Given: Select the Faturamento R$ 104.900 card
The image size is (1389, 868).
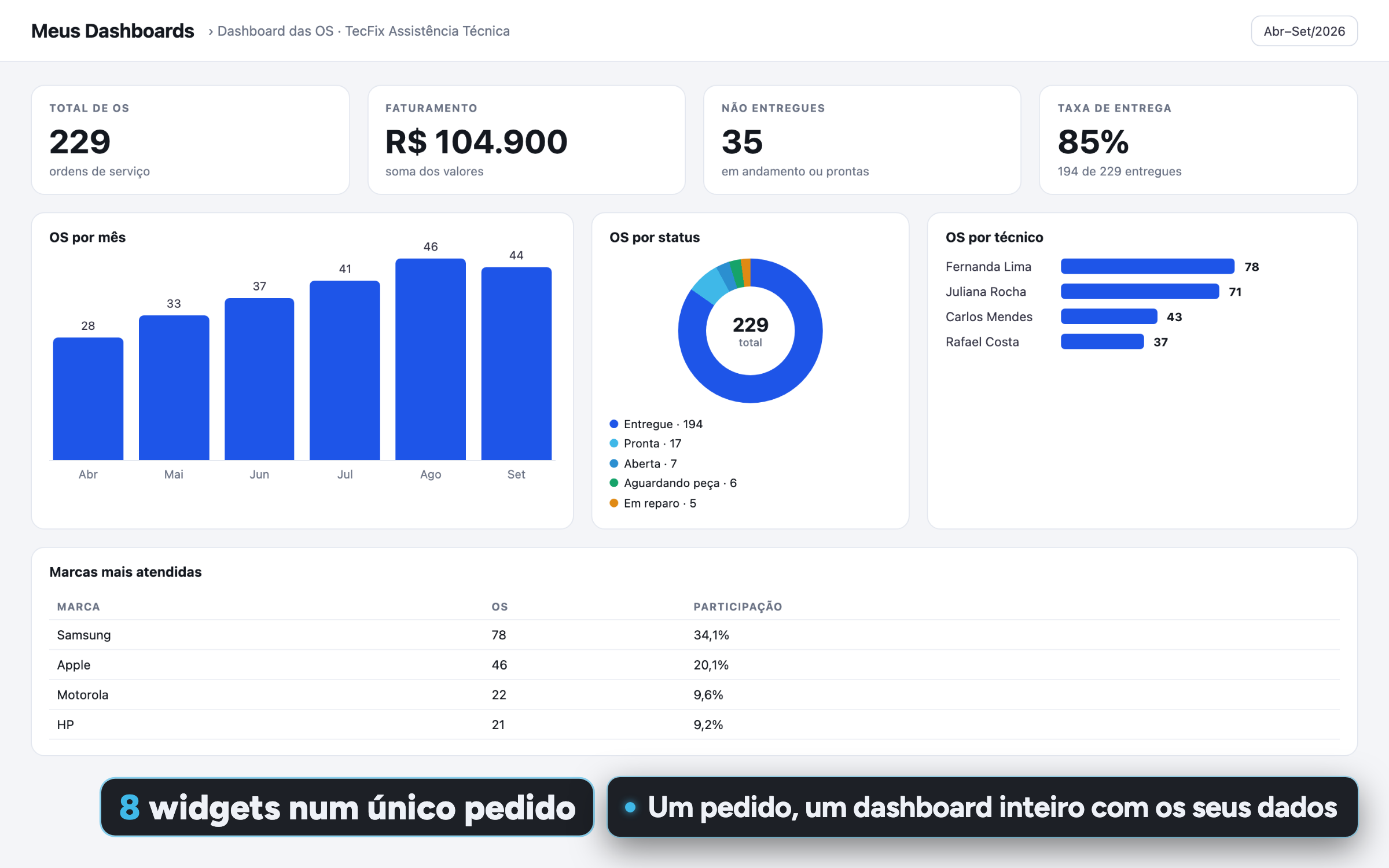Looking at the screenshot, I should click(x=527, y=140).
